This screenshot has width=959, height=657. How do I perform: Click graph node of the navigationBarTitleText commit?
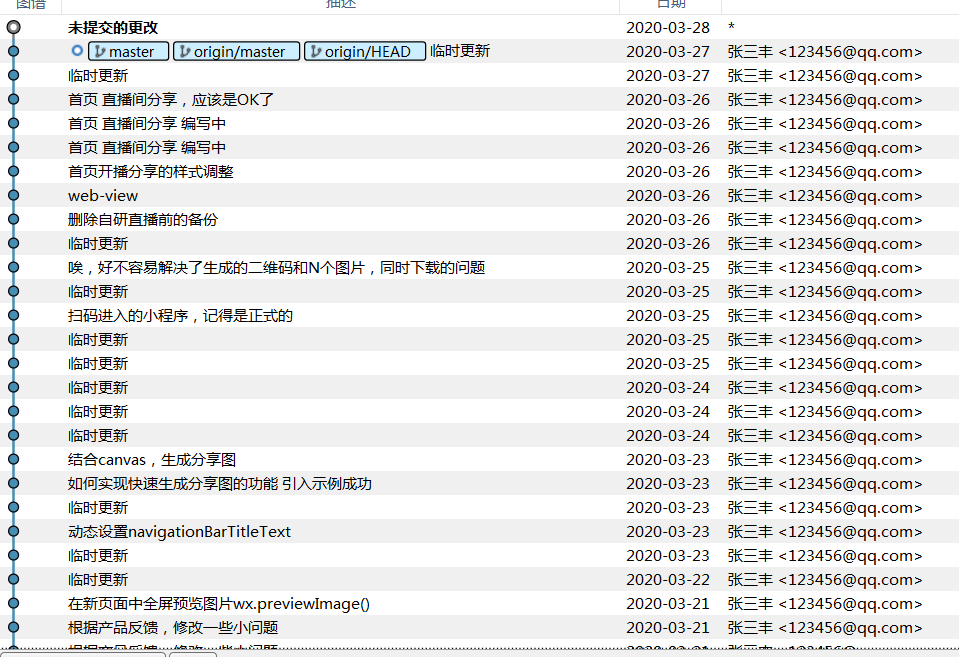(13, 532)
